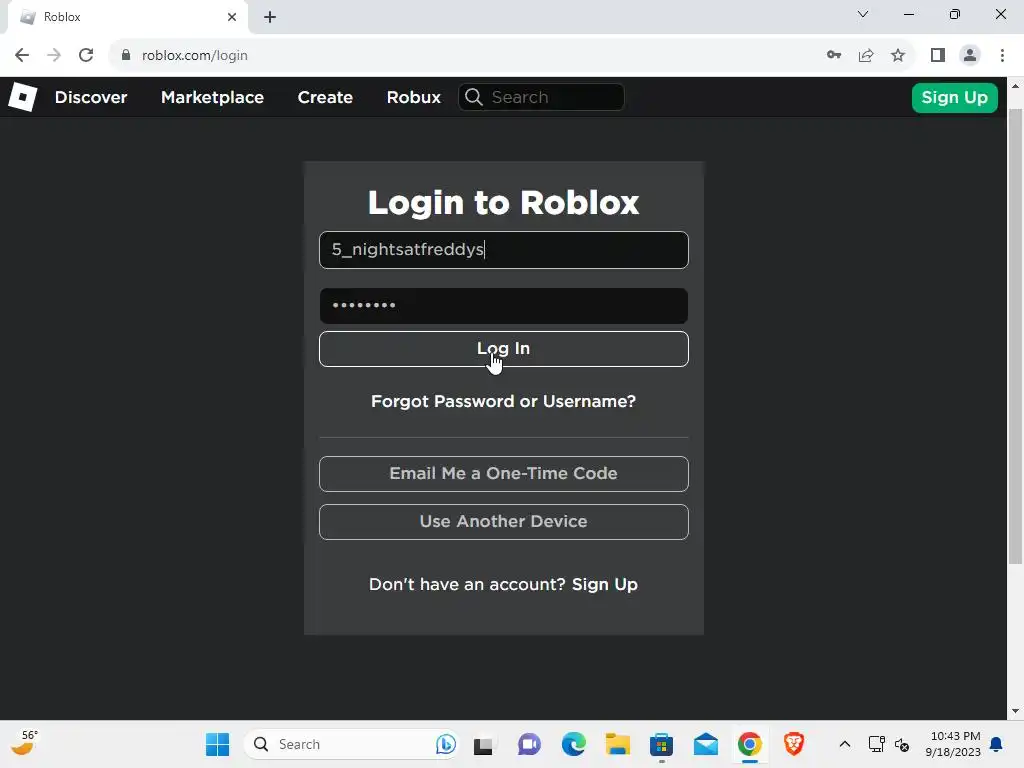Open Microsoft Edge from taskbar
1024x768 pixels.
tap(573, 744)
